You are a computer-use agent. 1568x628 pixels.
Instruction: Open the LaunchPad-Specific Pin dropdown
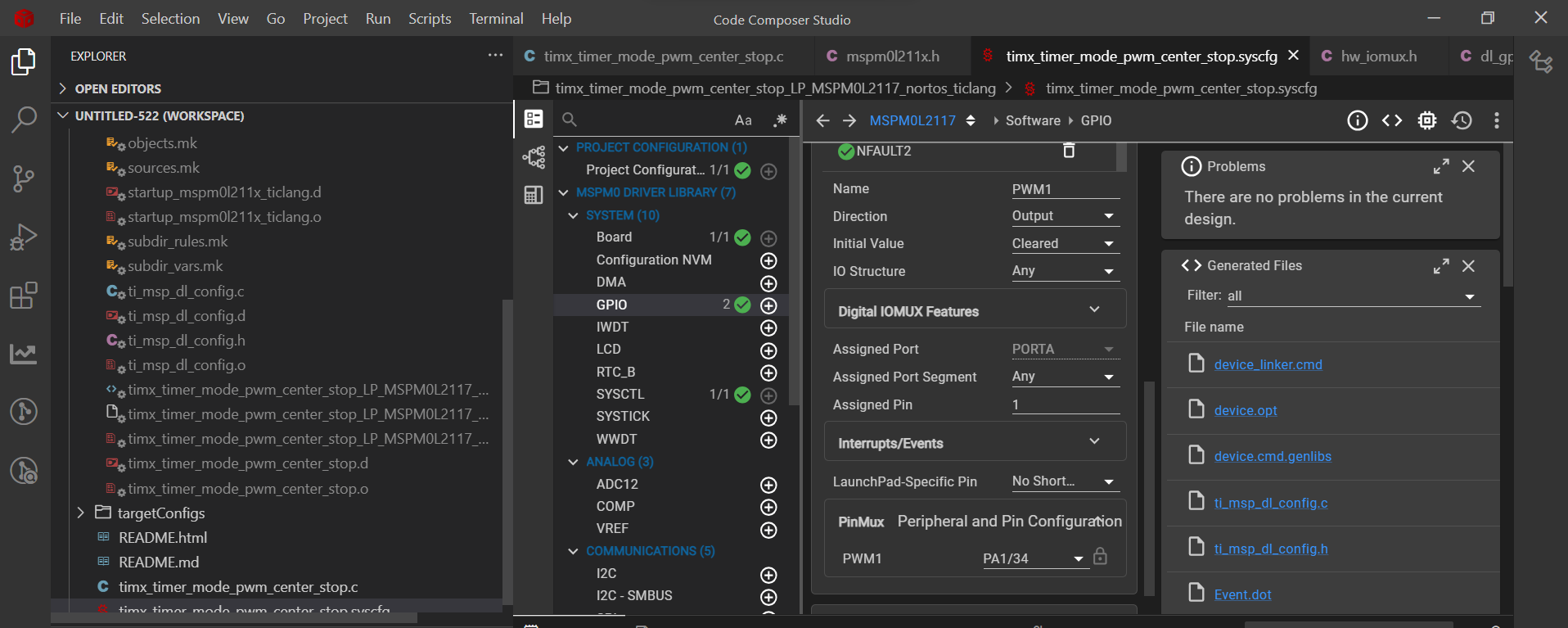(1065, 481)
